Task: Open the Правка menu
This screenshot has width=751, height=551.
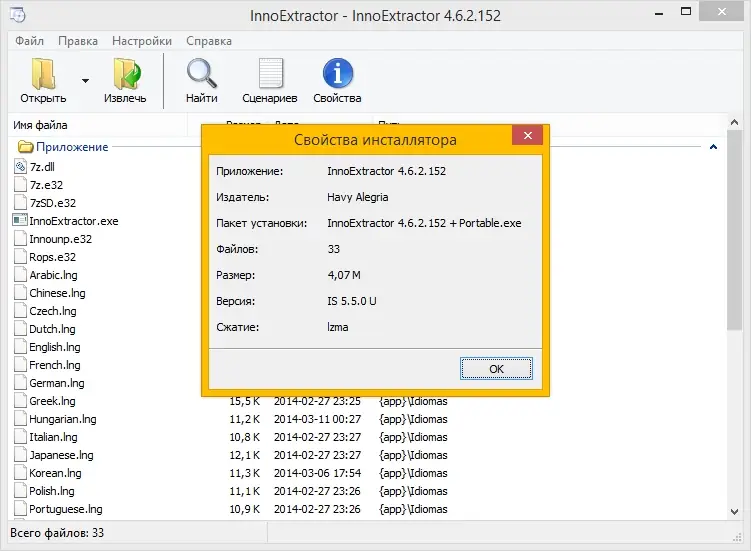Action: tap(78, 41)
